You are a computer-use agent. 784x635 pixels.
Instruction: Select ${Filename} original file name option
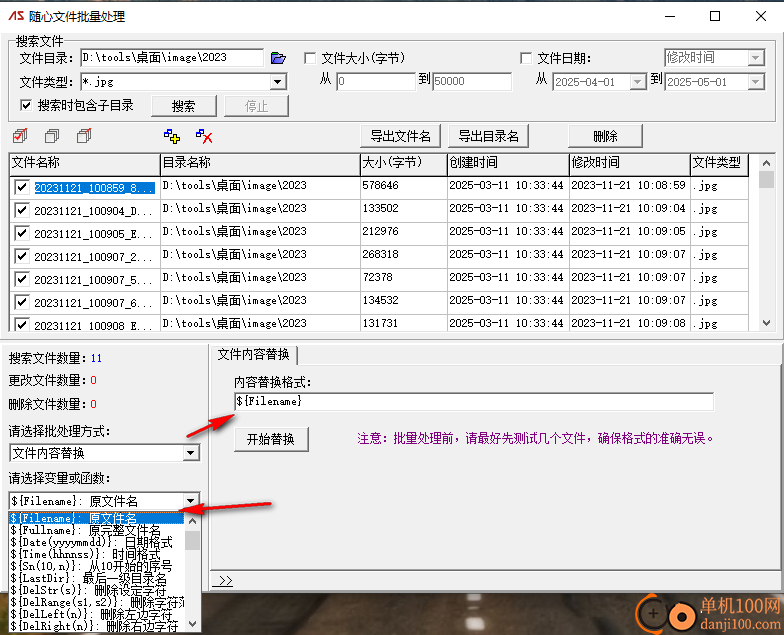[96, 518]
